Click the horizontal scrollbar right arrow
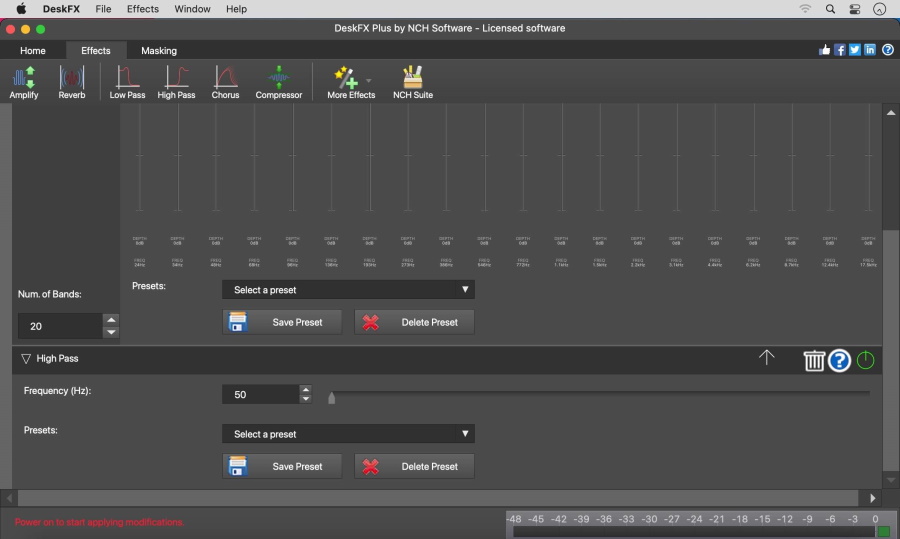The image size is (900, 539). coord(872,498)
